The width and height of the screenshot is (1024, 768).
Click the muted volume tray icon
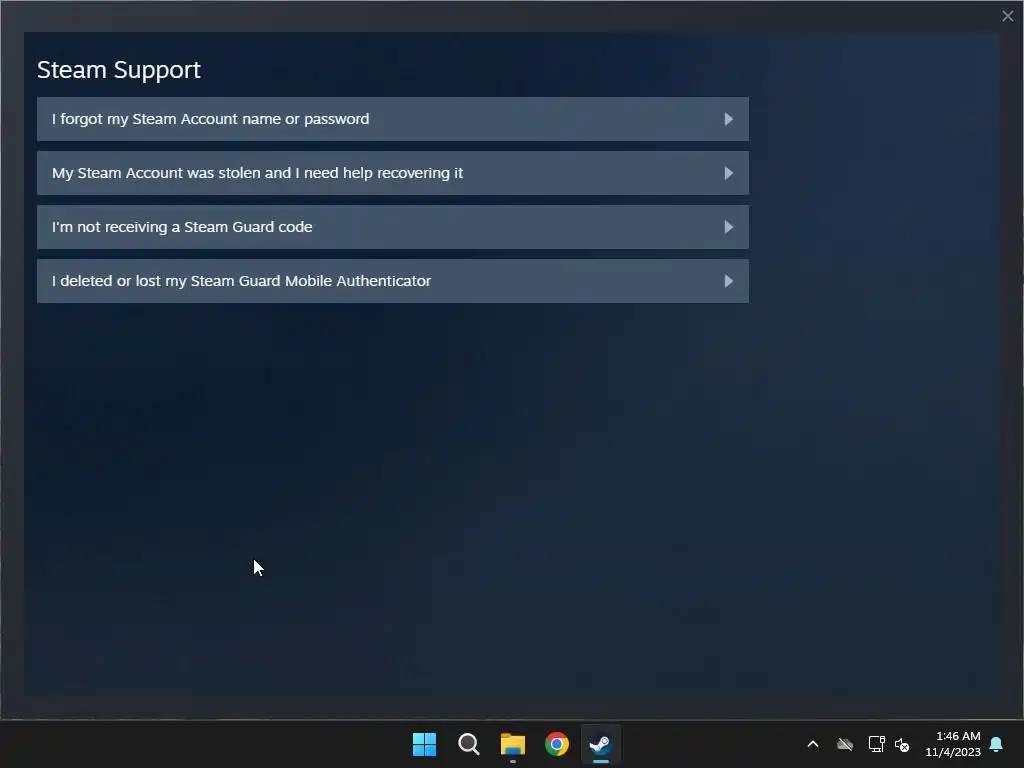(x=902, y=744)
